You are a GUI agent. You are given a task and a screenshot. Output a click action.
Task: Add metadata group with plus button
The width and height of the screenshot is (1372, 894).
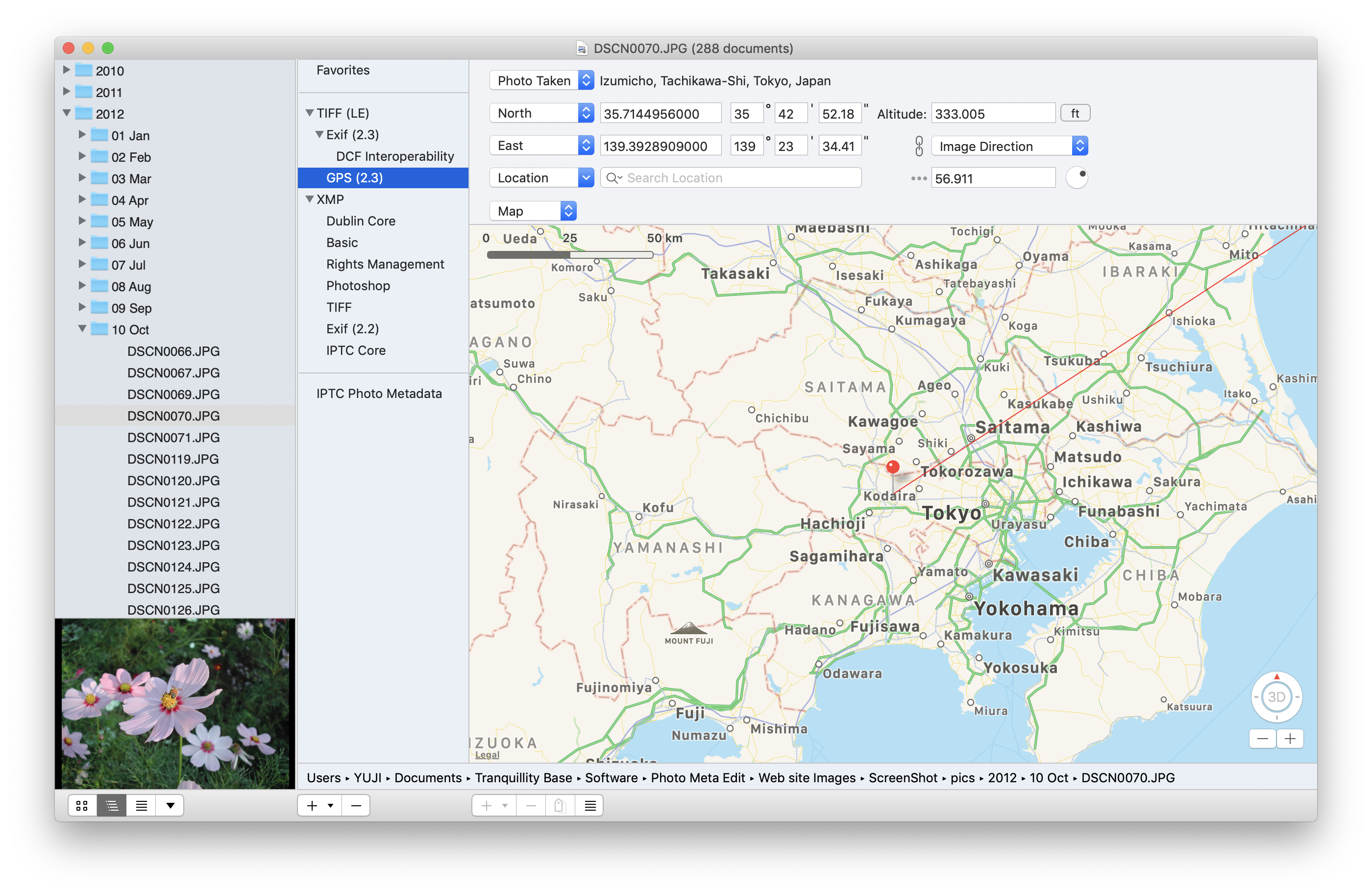[312, 805]
